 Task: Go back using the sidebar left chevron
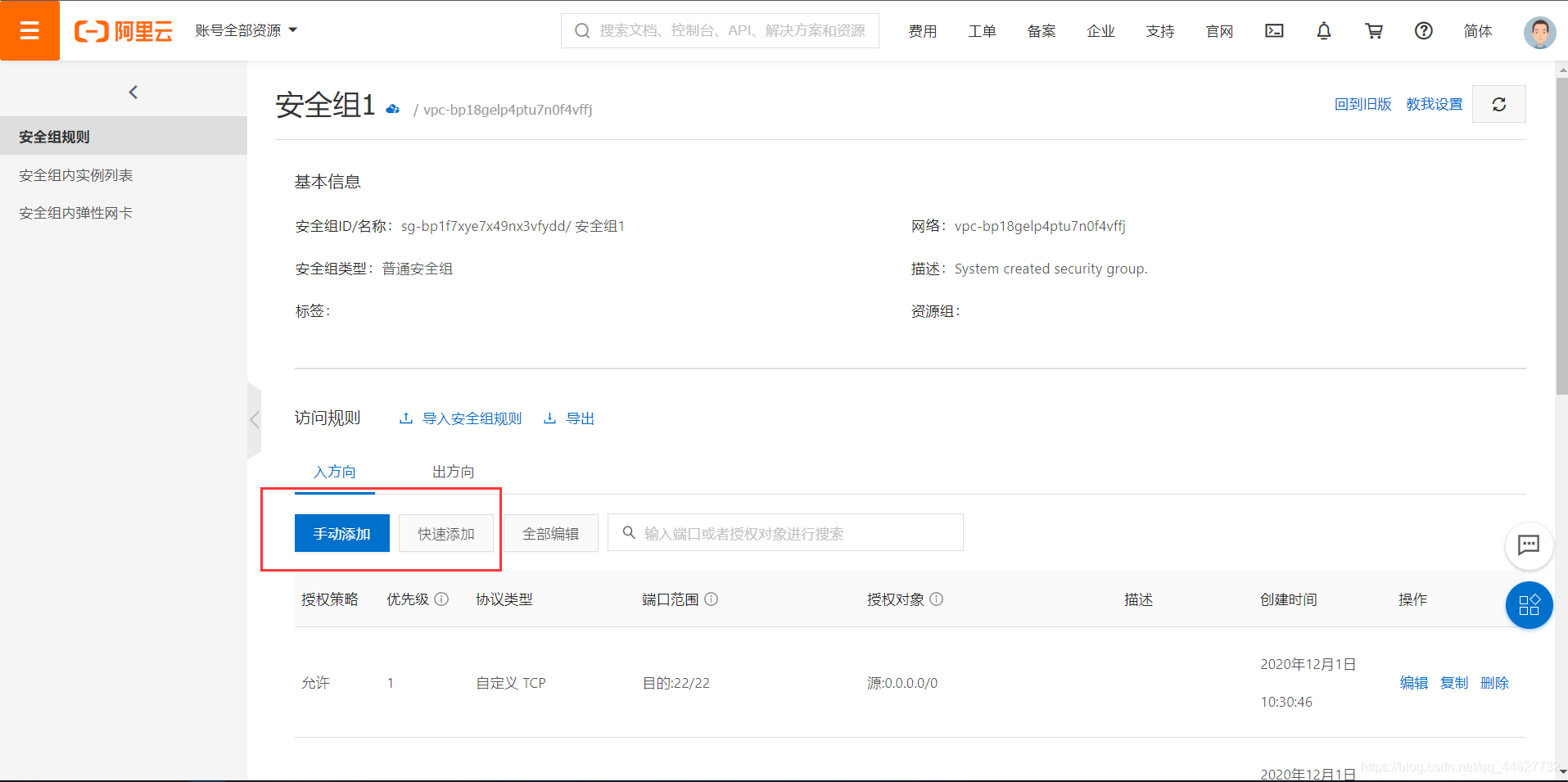click(133, 93)
